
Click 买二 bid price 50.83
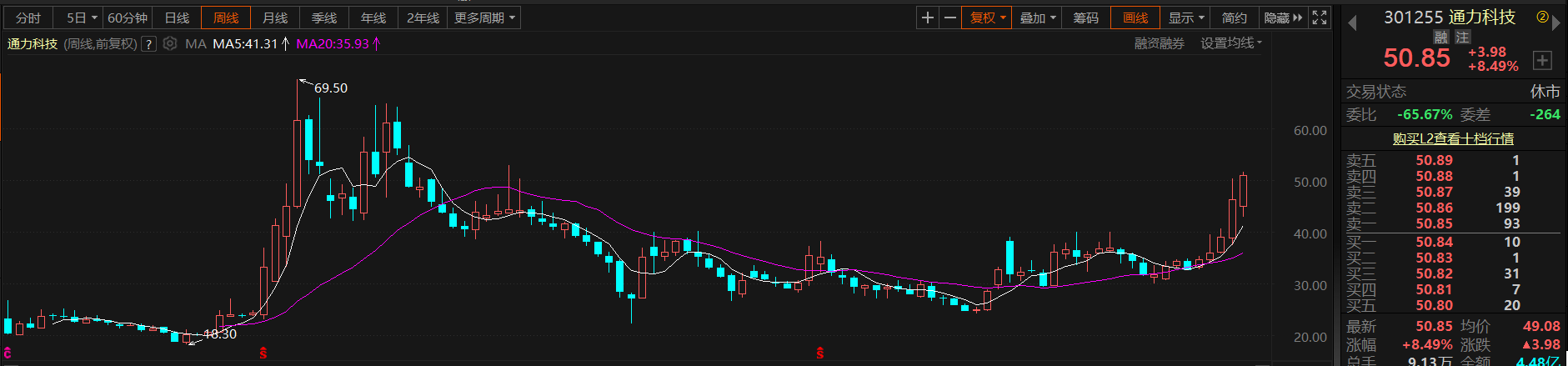(1434, 258)
